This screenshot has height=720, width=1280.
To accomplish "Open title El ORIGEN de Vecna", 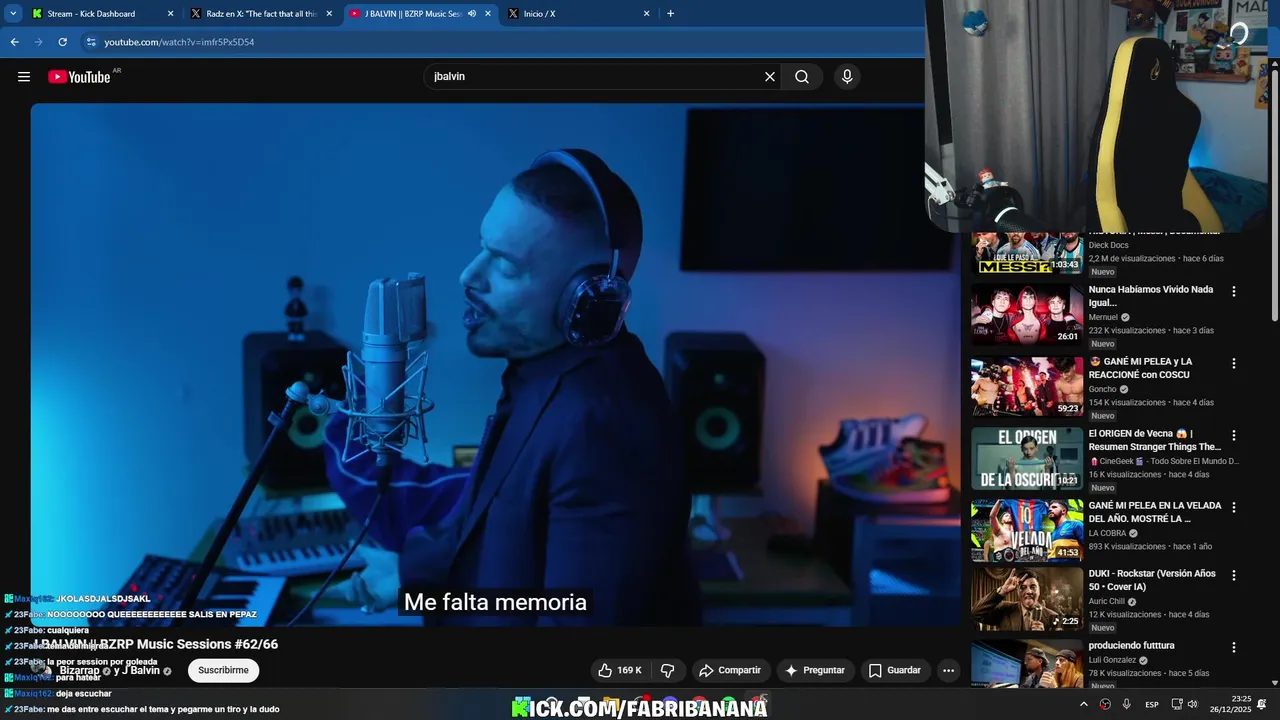I will tap(1155, 440).
